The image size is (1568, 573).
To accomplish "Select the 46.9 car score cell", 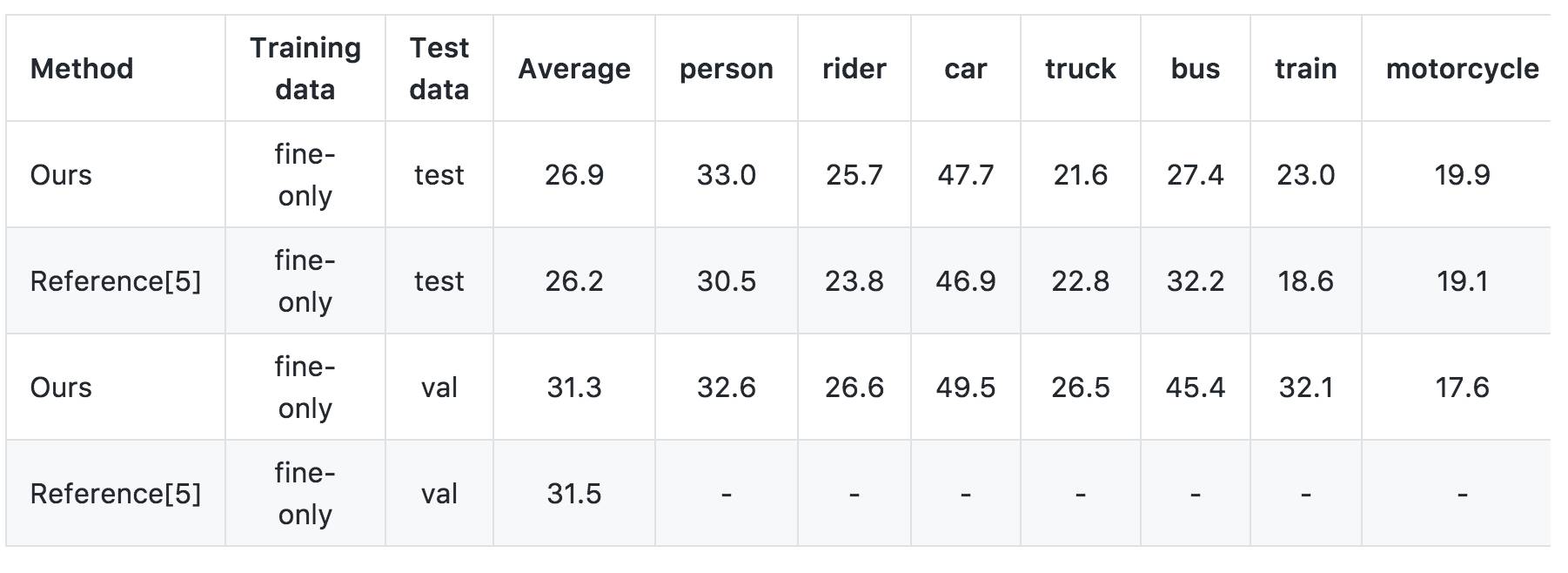I will pyautogui.click(x=965, y=281).
